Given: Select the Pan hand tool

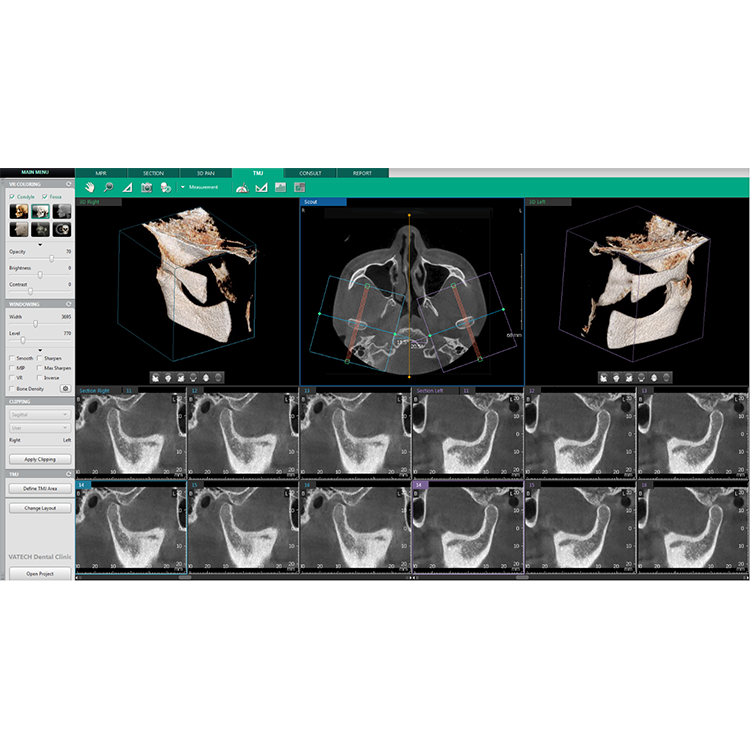Looking at the screenshot, I should [x=89, y=187].
